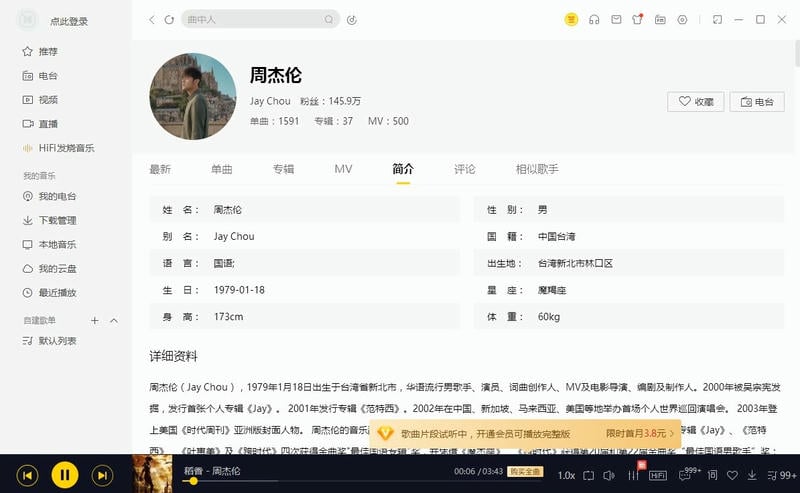Toggle desktop lyrics 词 icon
This screenshot has height=493, width=800.
[712, 475]
